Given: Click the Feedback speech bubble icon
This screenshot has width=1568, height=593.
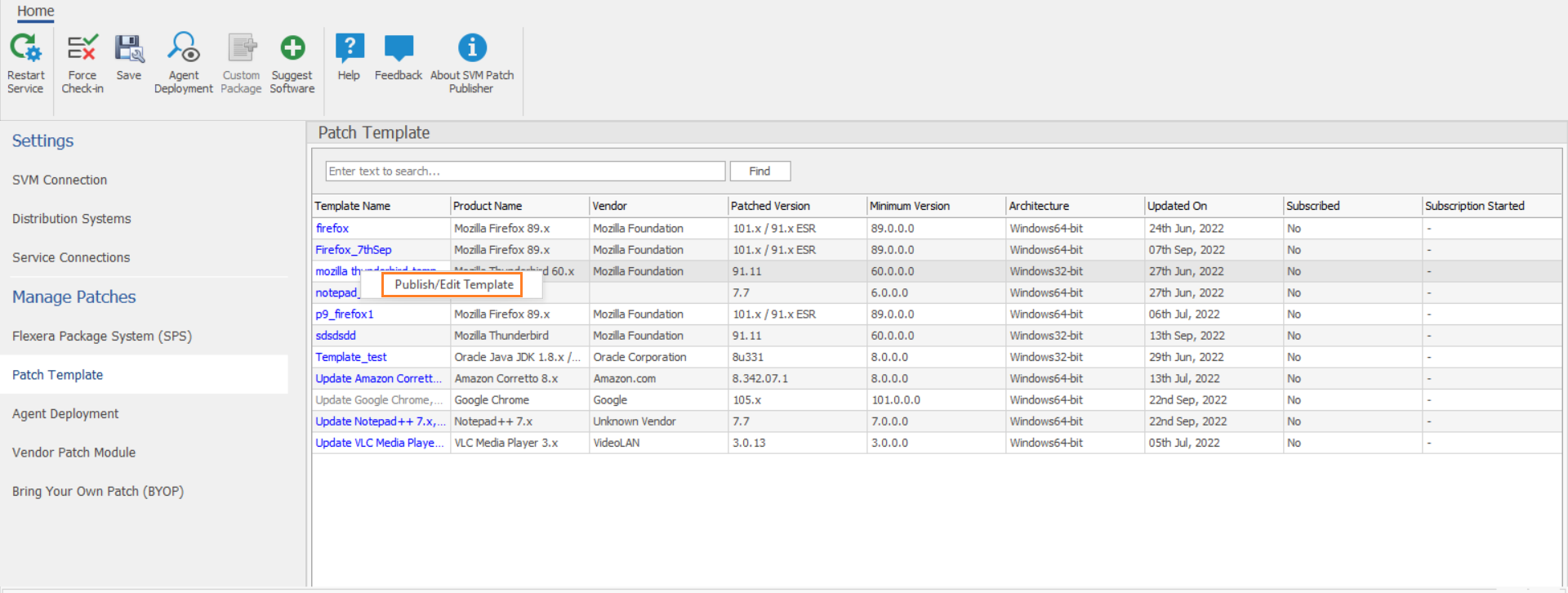Looking at the screenshot, I should tap(399, 49).
